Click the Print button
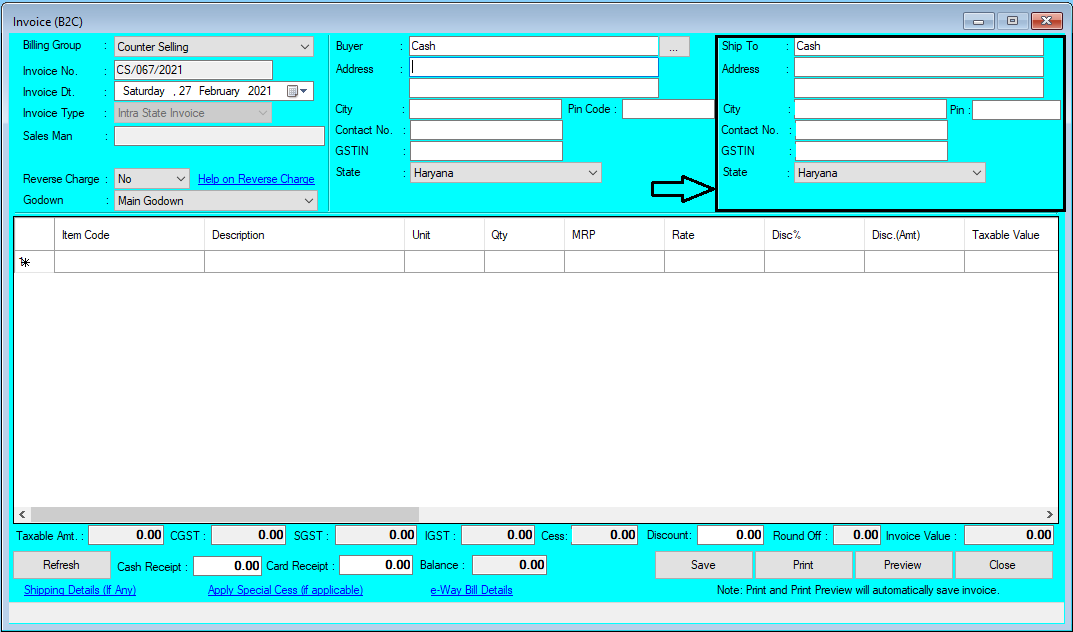1073x632 pixels. click(x=803, y=564)
